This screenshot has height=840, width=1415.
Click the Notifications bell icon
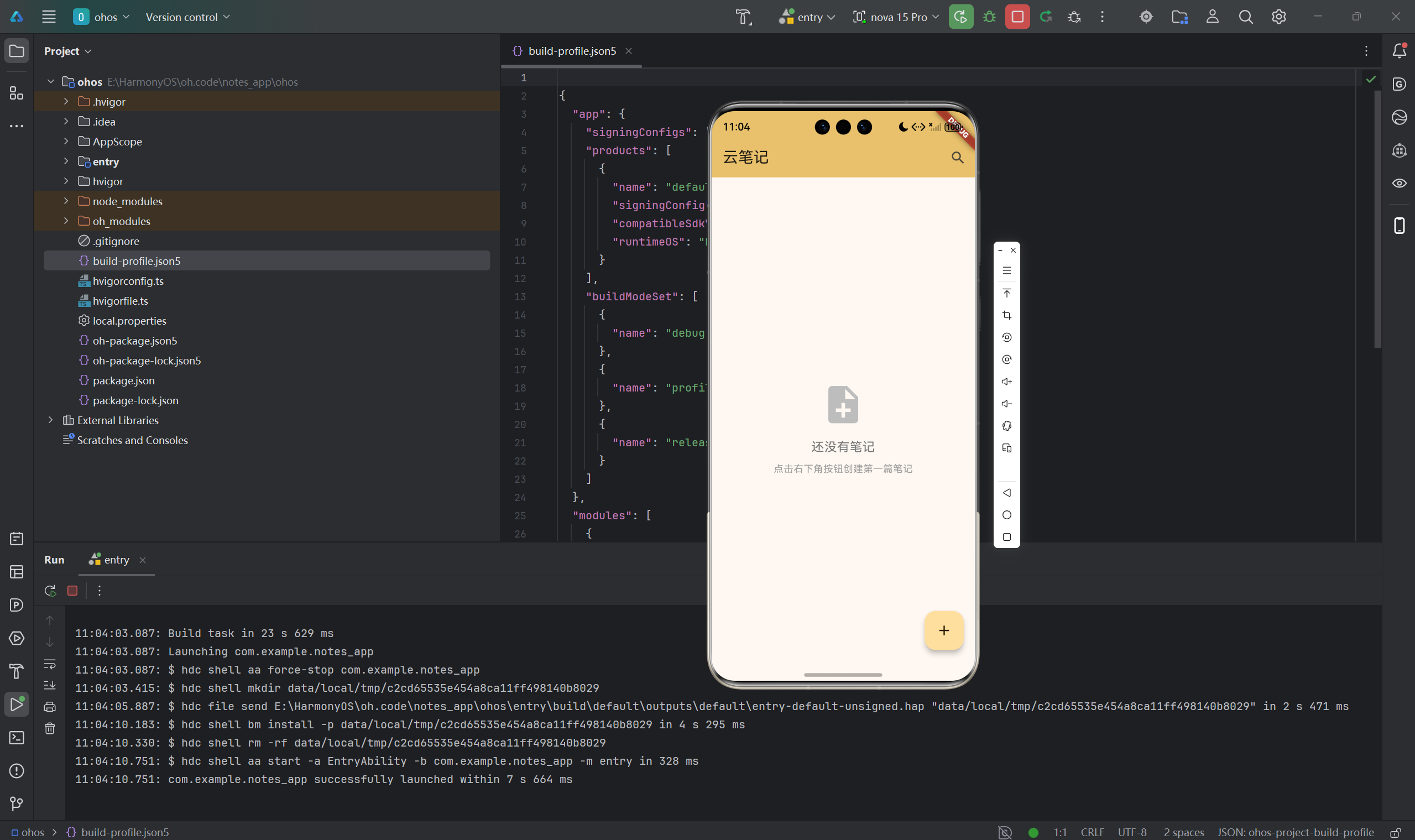[x=1399, y=51]
